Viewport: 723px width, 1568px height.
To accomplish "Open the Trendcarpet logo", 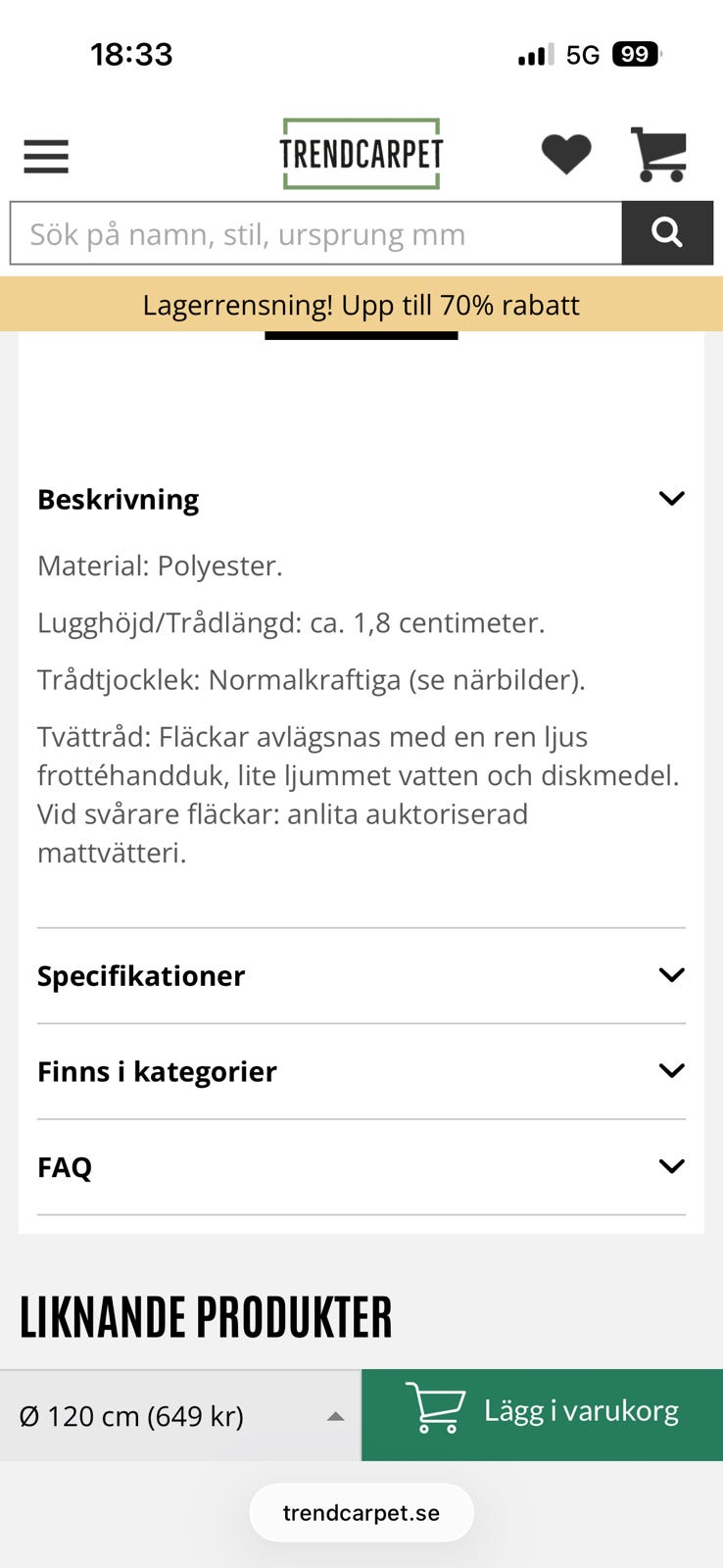I will (x=361, y=153).
